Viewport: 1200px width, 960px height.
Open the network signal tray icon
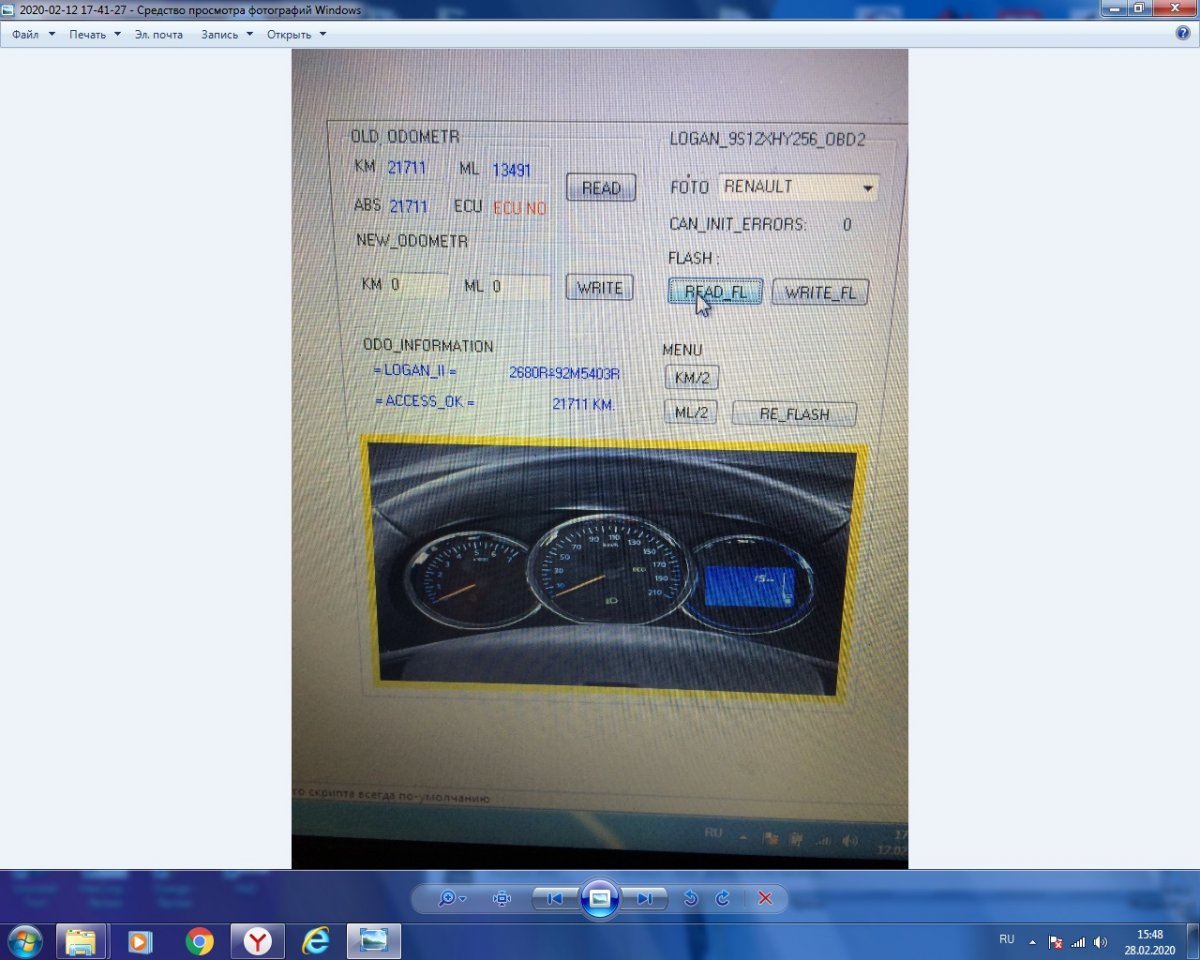coord(1078,942)
